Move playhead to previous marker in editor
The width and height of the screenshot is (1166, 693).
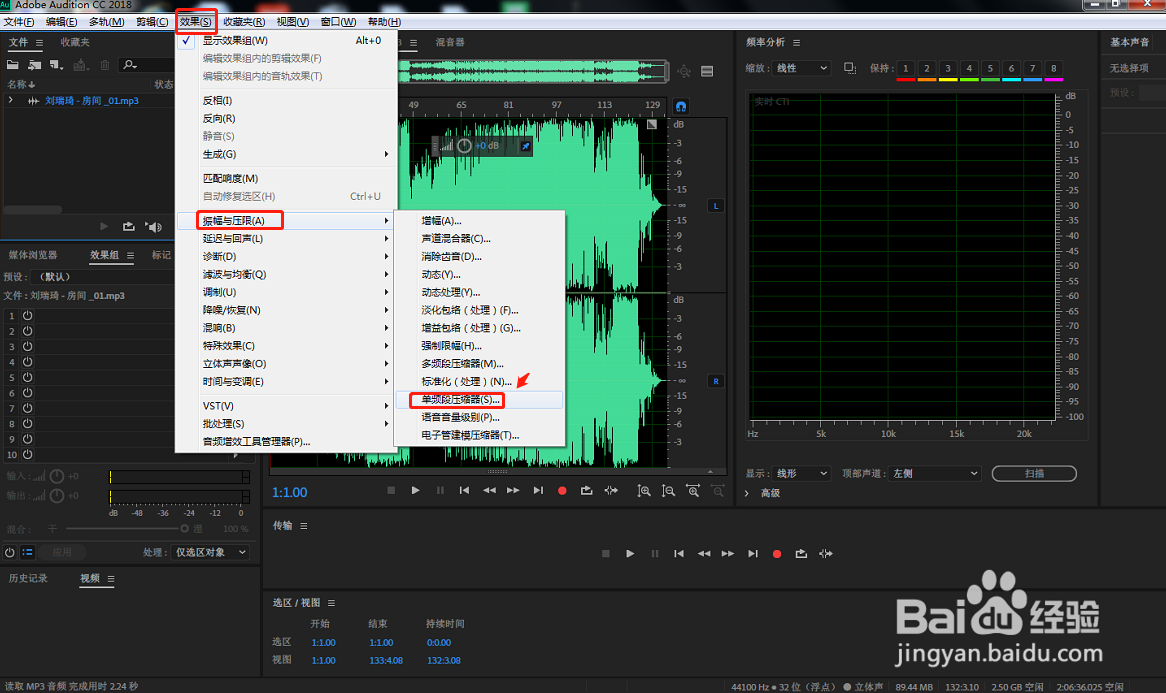point(464,490)
